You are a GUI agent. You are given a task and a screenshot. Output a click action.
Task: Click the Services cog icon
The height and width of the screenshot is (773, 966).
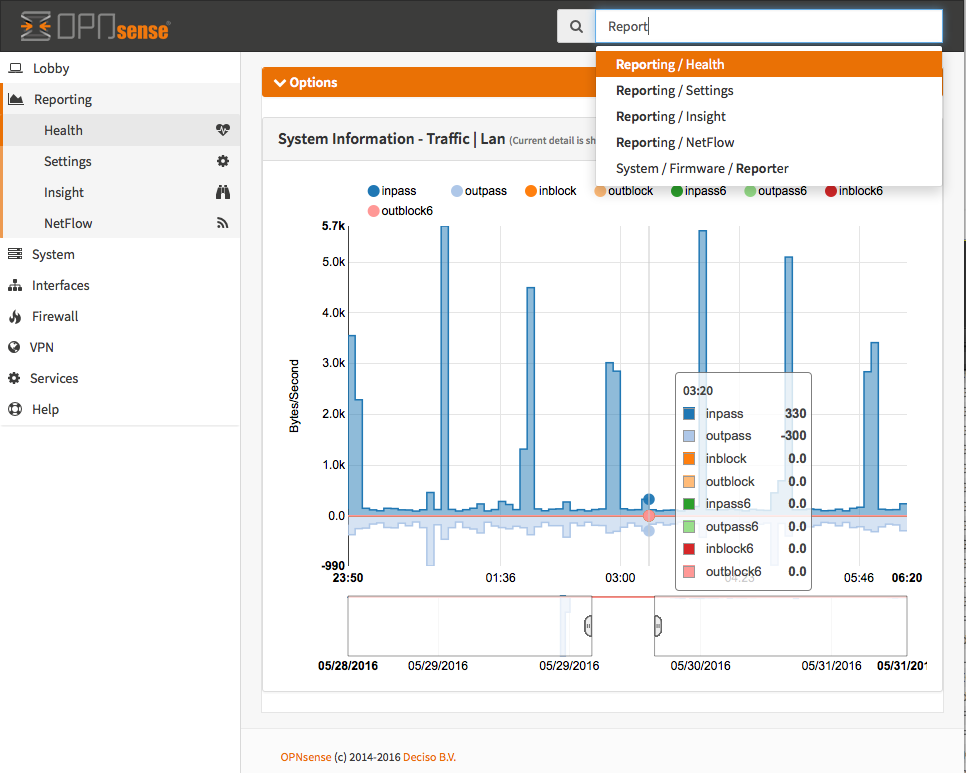pos(14,378)
